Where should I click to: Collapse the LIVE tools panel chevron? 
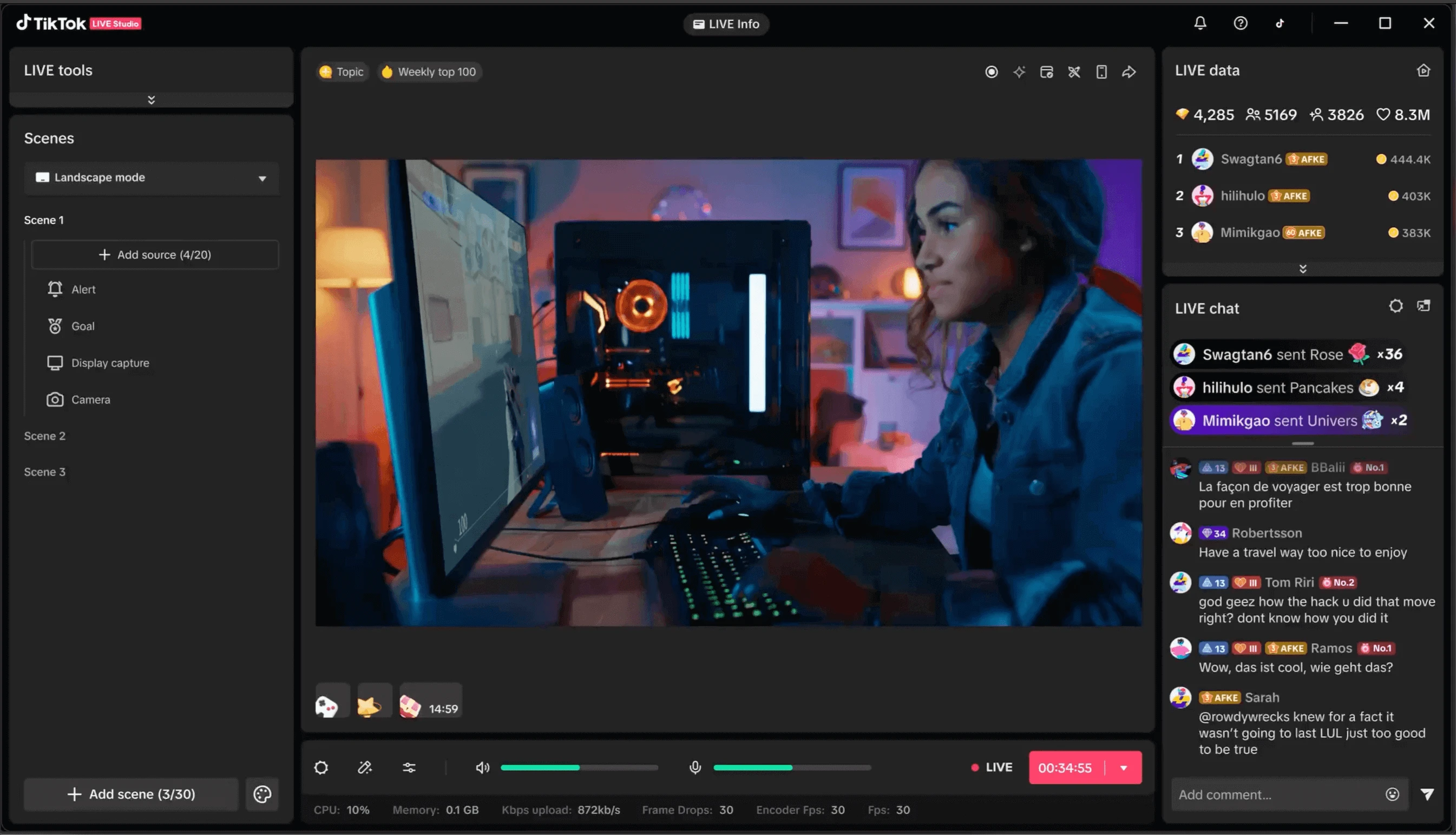pos(151,99)
